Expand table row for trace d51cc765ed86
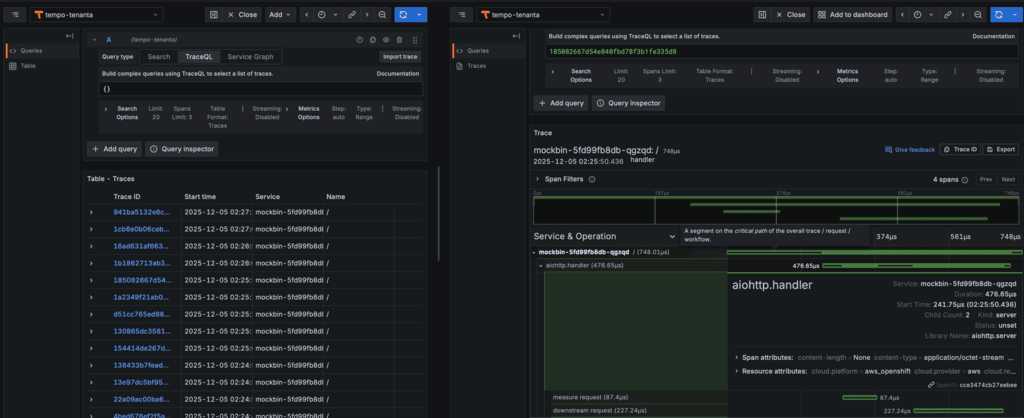1024x418 pixels. pos(91,314)
